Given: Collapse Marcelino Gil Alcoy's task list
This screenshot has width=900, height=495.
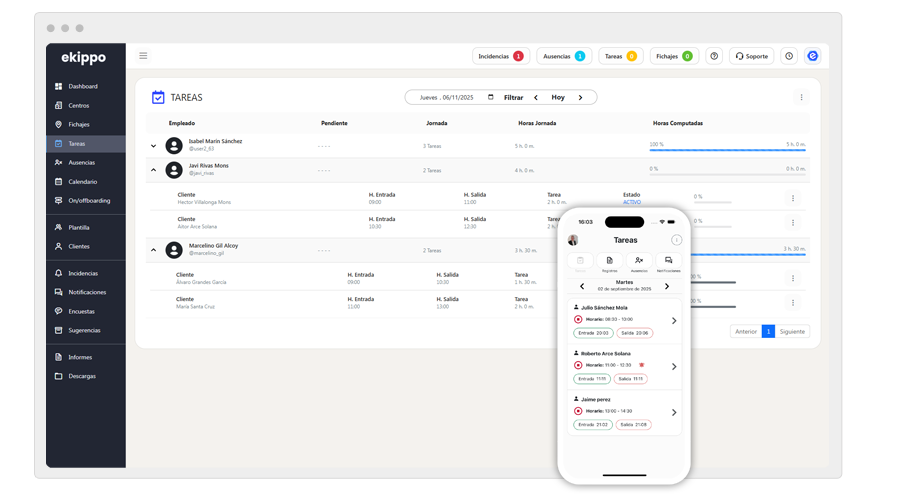Looking at the screenshot, I should (x=154, y=250).
